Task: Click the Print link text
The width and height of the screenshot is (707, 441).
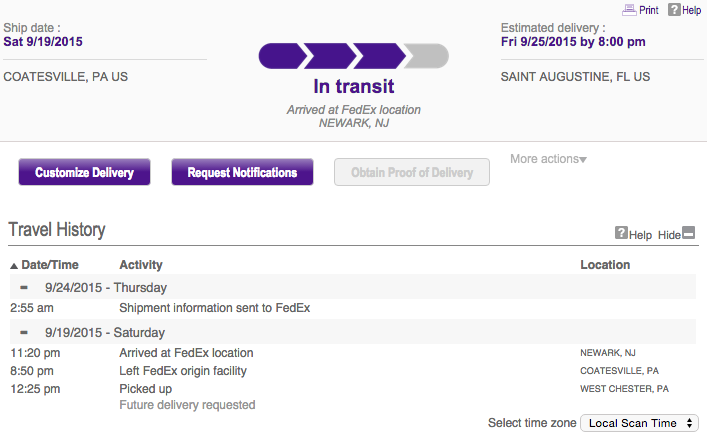Action: point(649,10)
